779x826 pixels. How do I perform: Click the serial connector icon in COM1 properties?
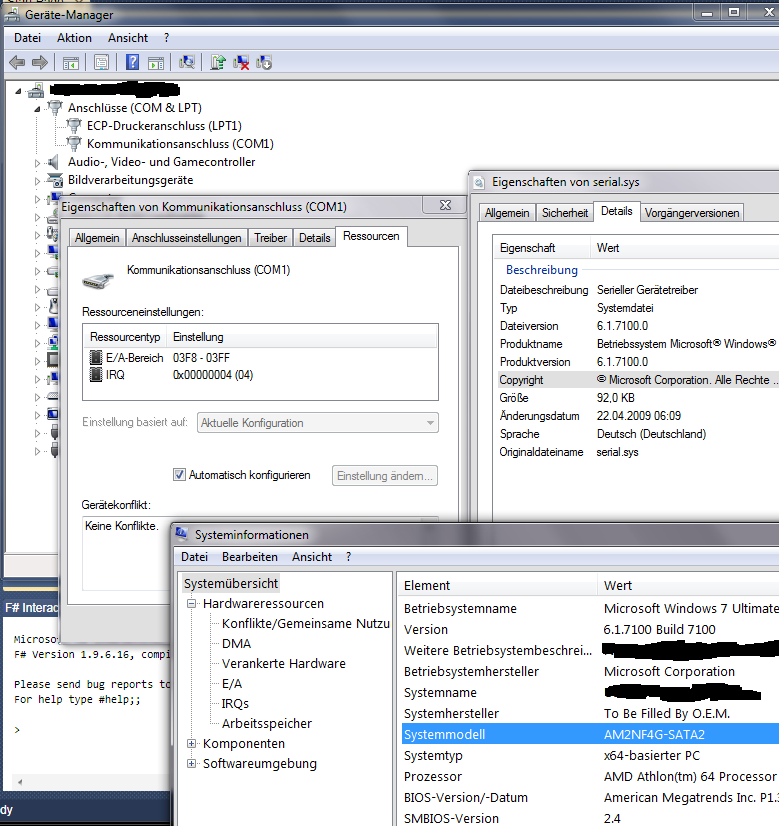(x=98, y=281)
